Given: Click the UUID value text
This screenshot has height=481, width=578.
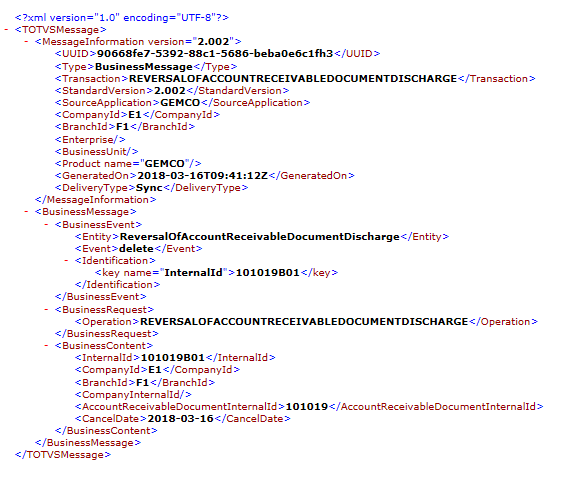Looking at the screenshot, I should (215, 54).
